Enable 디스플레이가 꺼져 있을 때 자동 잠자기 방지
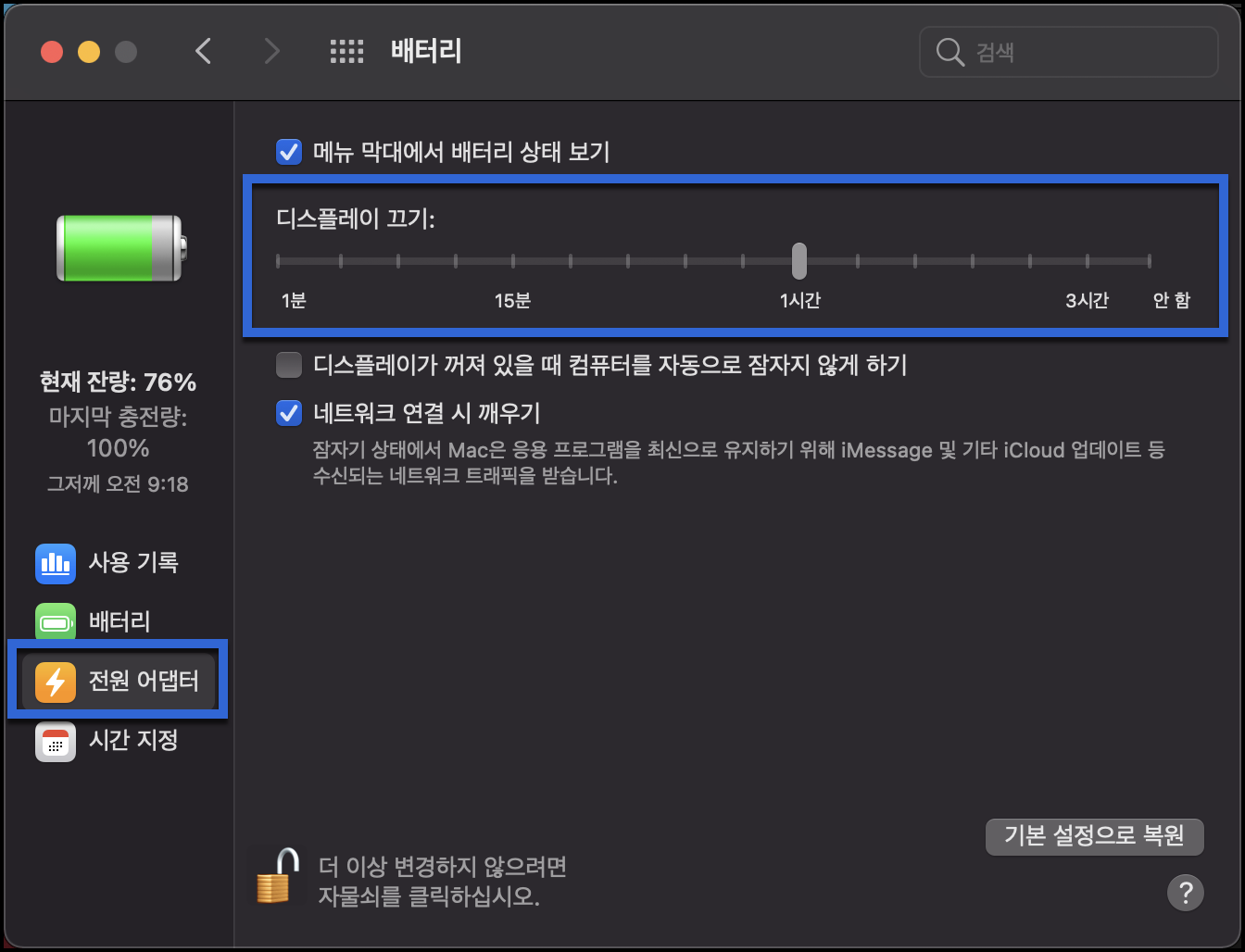Image resolution: width=1245 pixels, height=952 pixels. point(288,365)
